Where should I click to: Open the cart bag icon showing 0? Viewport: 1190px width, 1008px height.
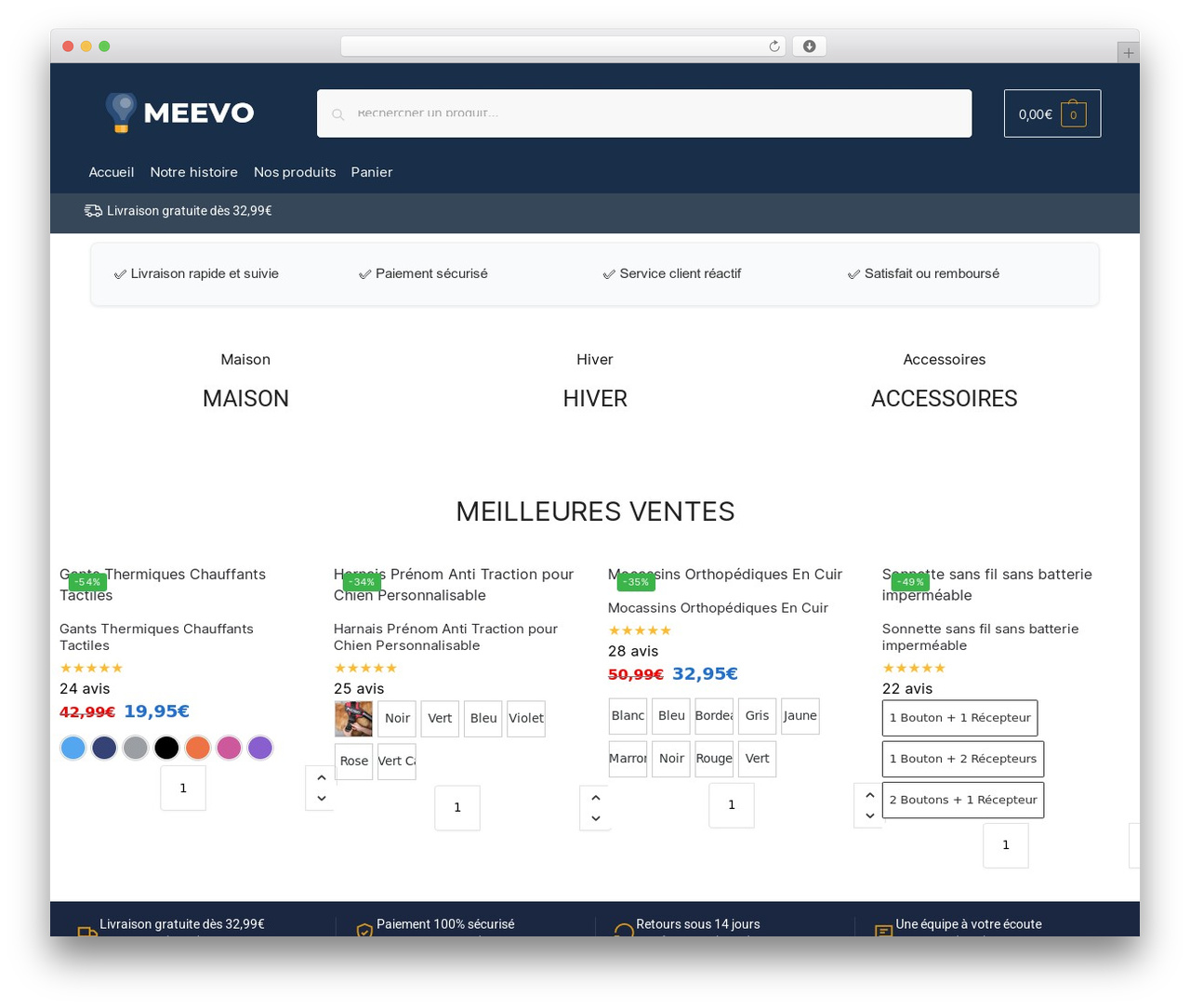click(x=1073, y=114)
